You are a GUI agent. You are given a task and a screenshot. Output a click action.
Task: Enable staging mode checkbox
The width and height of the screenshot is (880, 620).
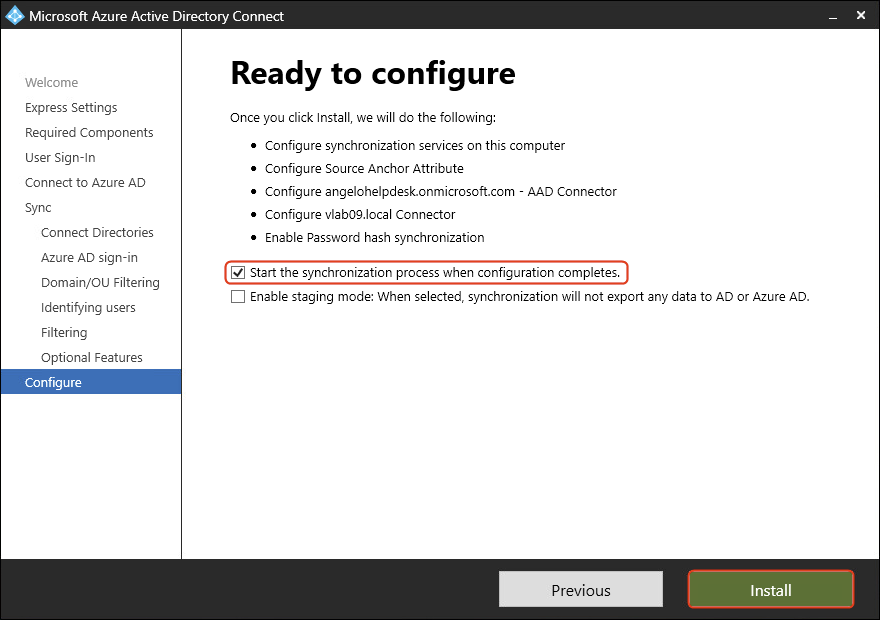238,297
